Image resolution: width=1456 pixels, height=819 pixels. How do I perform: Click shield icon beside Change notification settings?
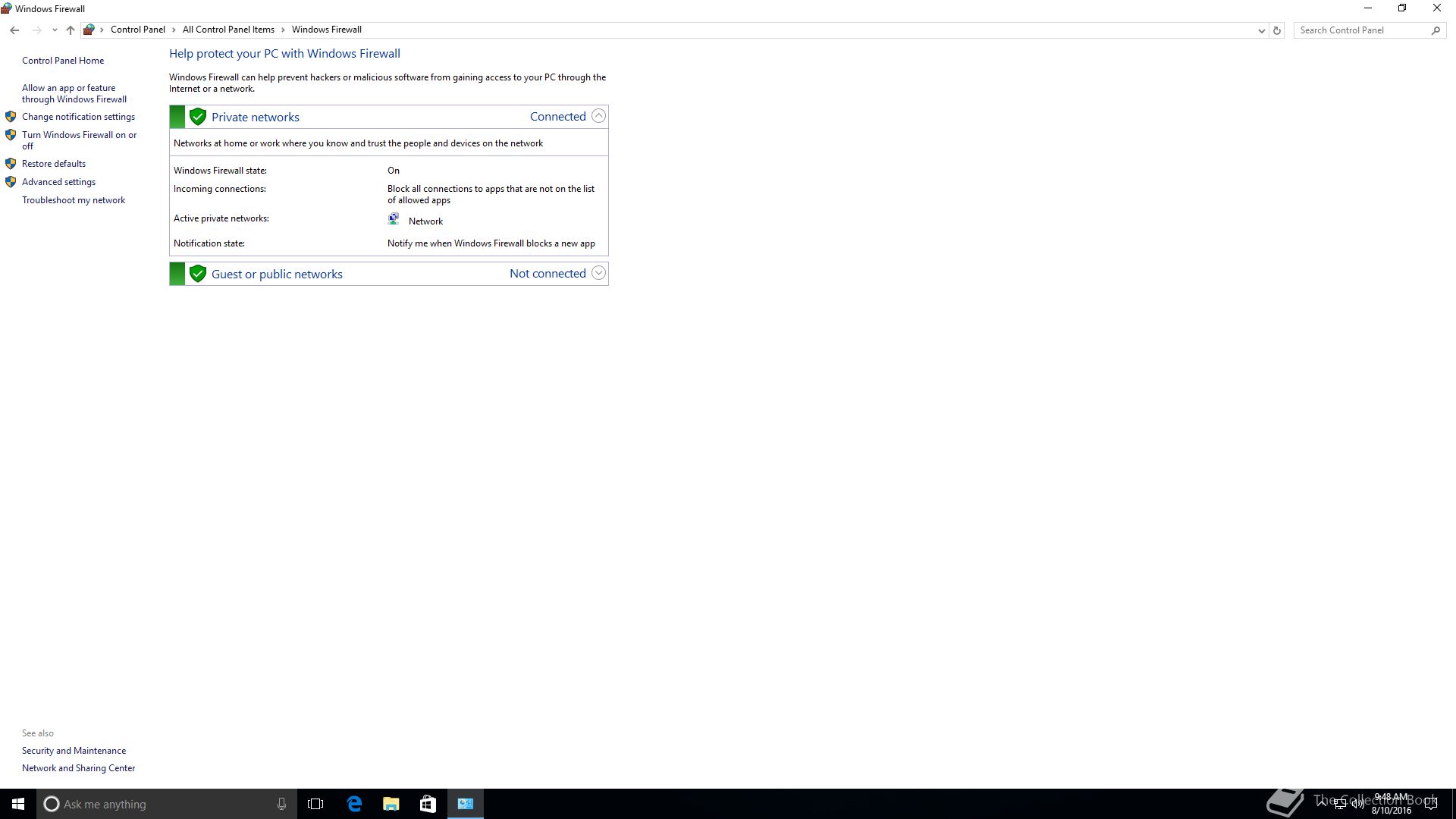coord(11,117)
